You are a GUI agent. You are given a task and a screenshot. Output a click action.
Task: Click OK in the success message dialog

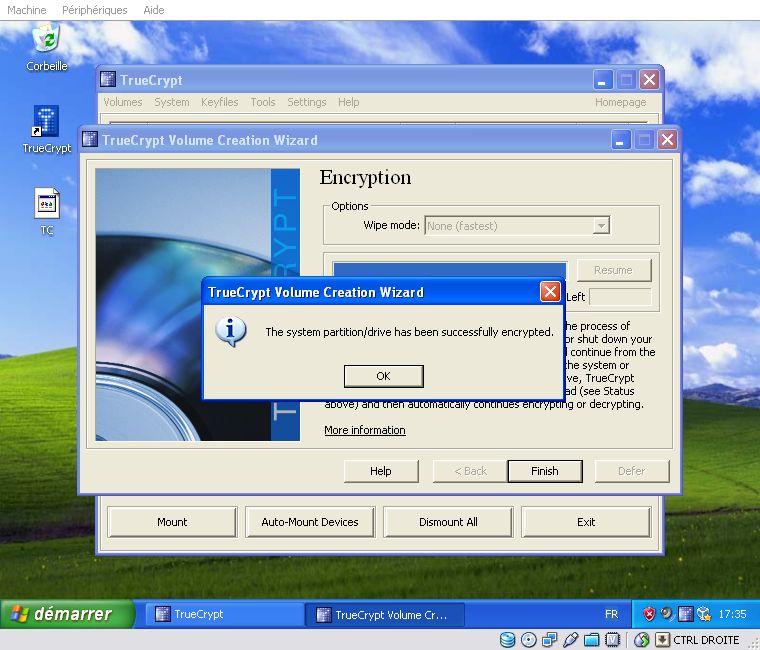click(383, 376)
